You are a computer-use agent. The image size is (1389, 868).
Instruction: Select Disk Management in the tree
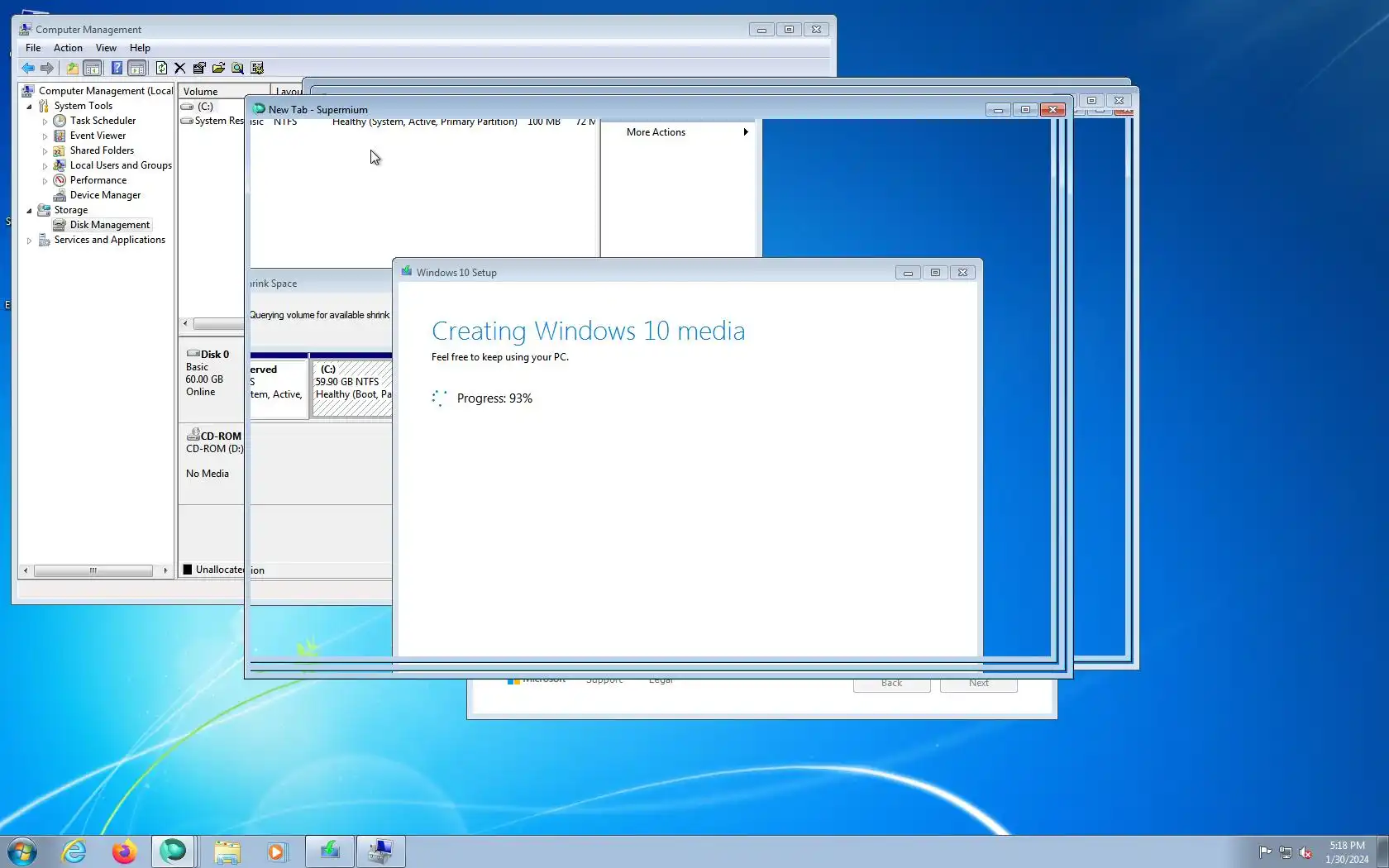click(x=110, y=225)
